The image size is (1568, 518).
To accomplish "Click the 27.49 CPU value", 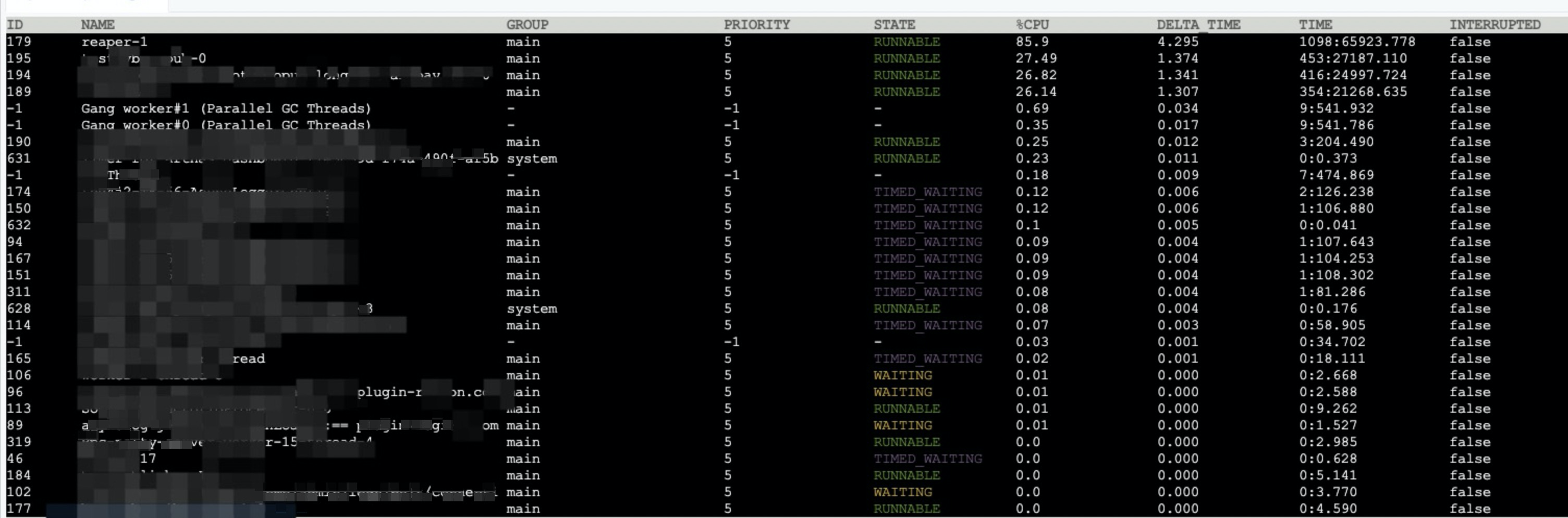I will [x=1037, y=58].
